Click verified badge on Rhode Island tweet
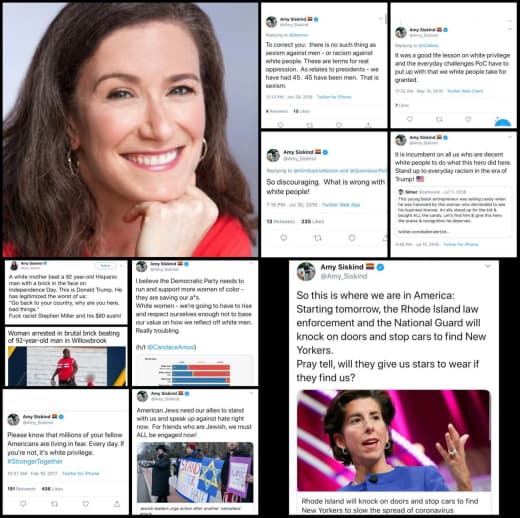The height and width of the screenshot is (518, 520). click(380, 267)
